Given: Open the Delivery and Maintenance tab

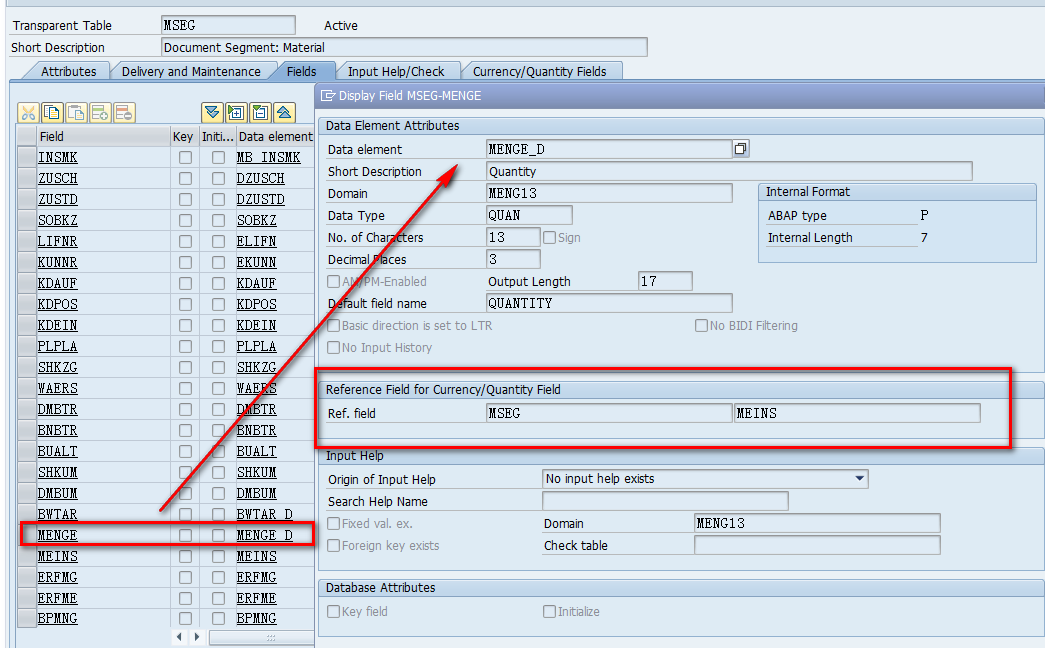Looking at the screenshot, I should click(x=193, y=71).
